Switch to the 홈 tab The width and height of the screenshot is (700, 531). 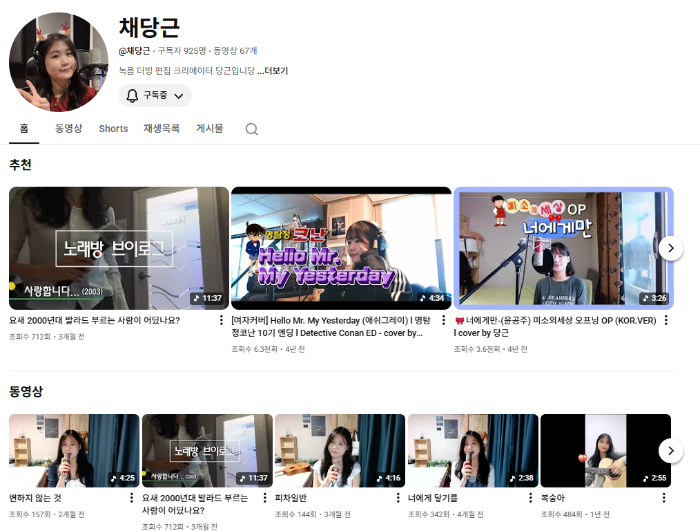(24, 129)
